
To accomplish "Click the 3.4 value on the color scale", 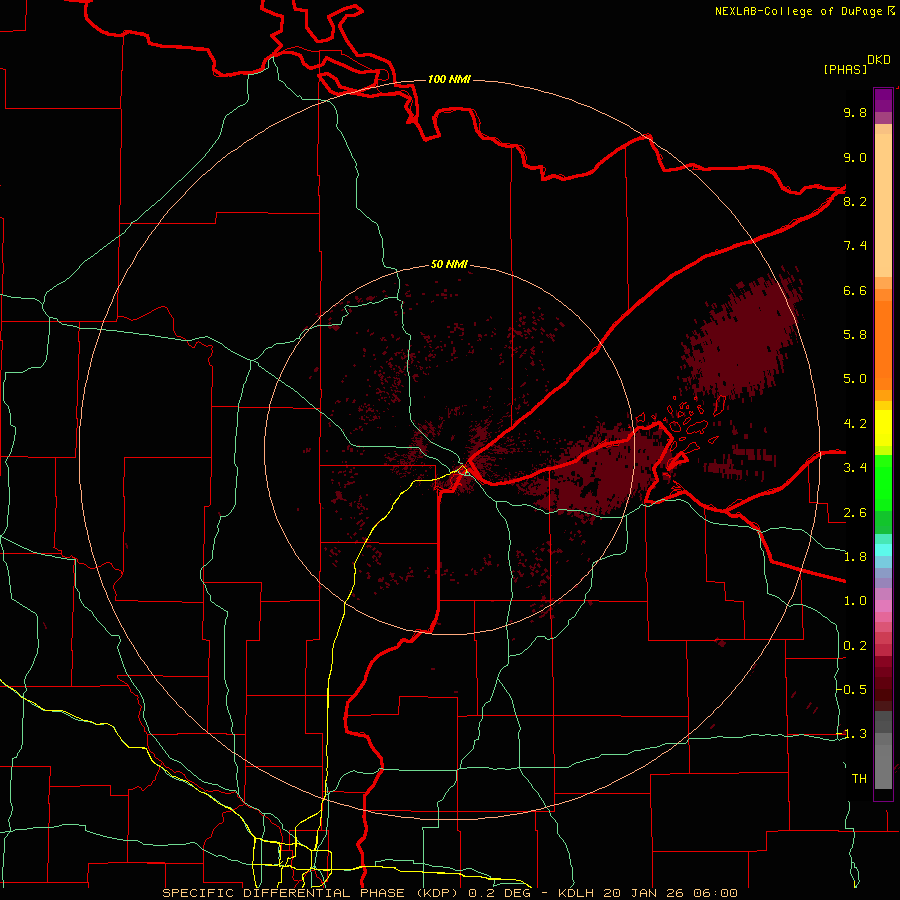I will 855,467.
